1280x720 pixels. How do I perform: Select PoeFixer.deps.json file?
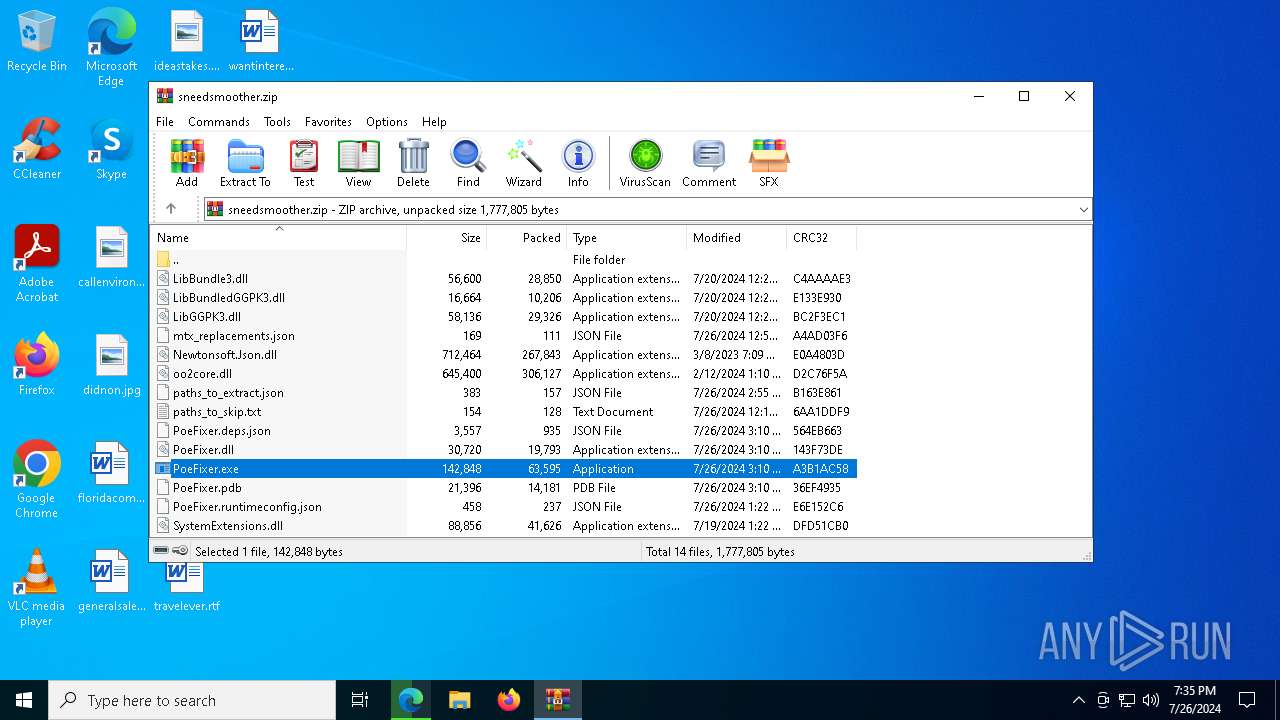coord(504,431)
